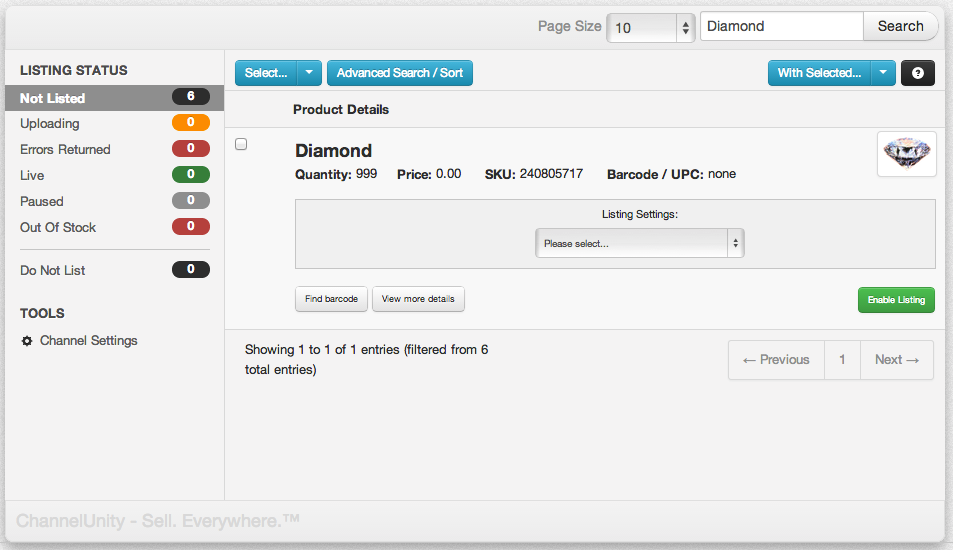Click the Showing 1 to 1 entries text

[x=366, y=360]
